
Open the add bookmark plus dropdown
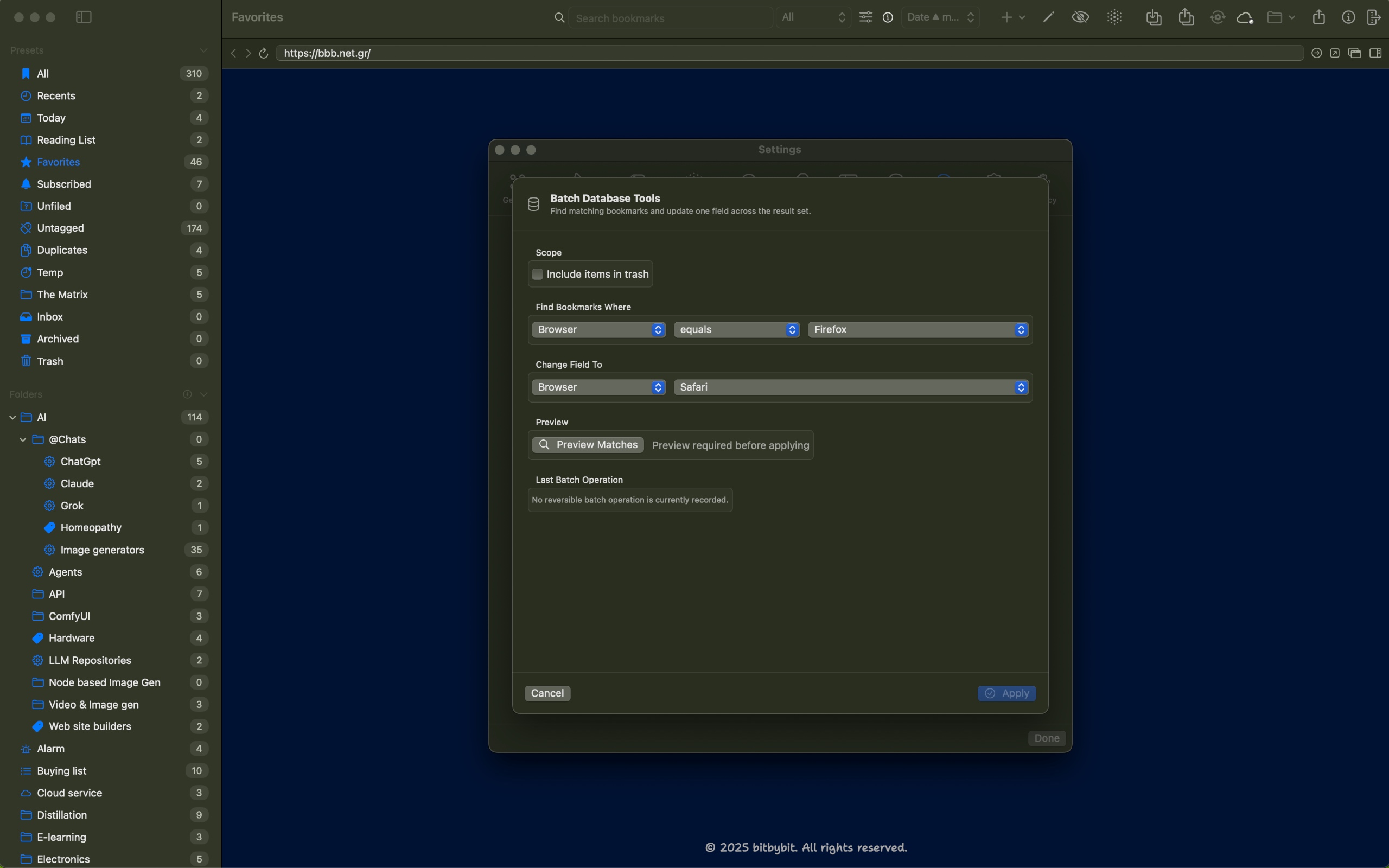coord(1012,17)
